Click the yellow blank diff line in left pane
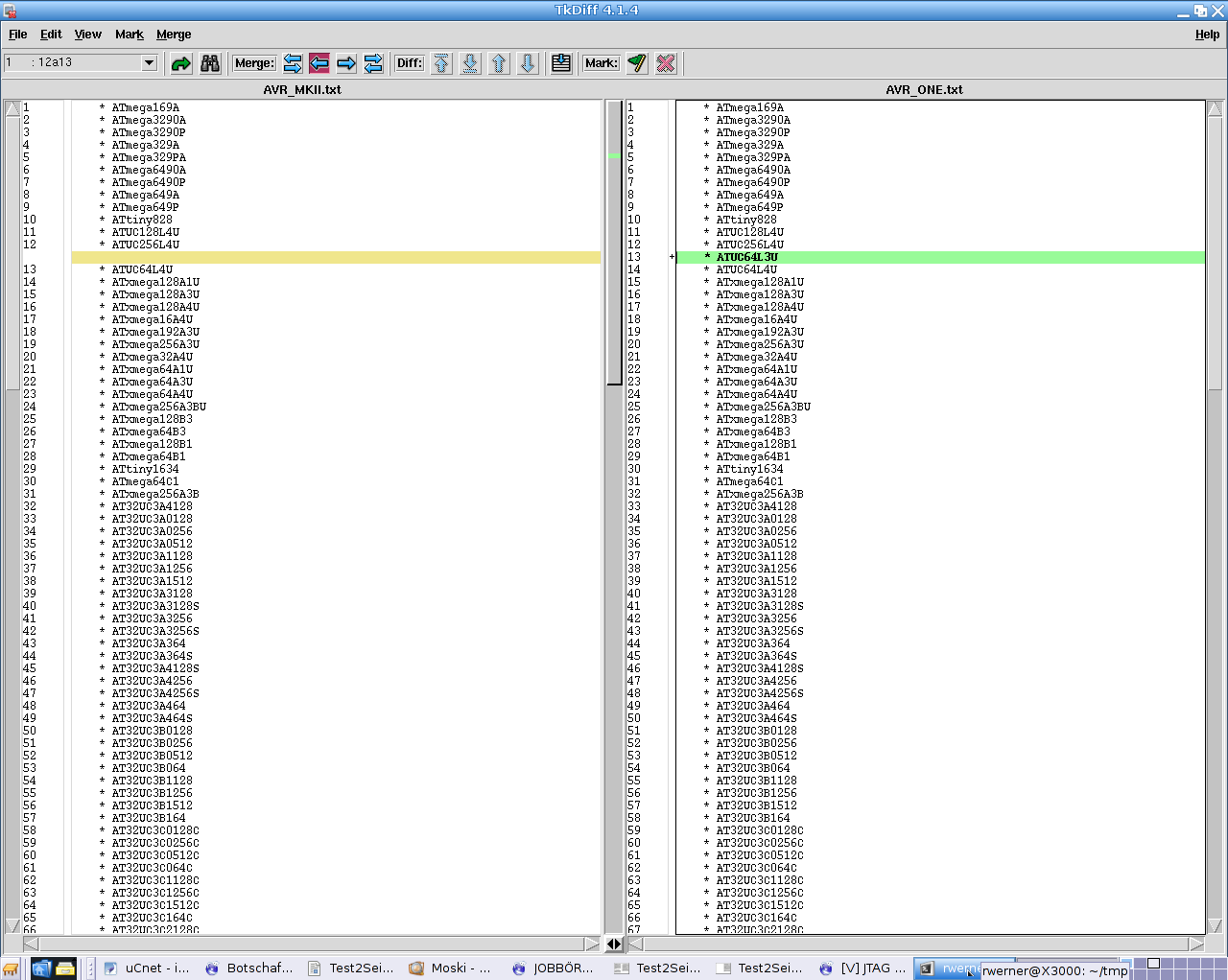Image resolution: width=1228 pixels, height=980 pixels. point(336,257)
